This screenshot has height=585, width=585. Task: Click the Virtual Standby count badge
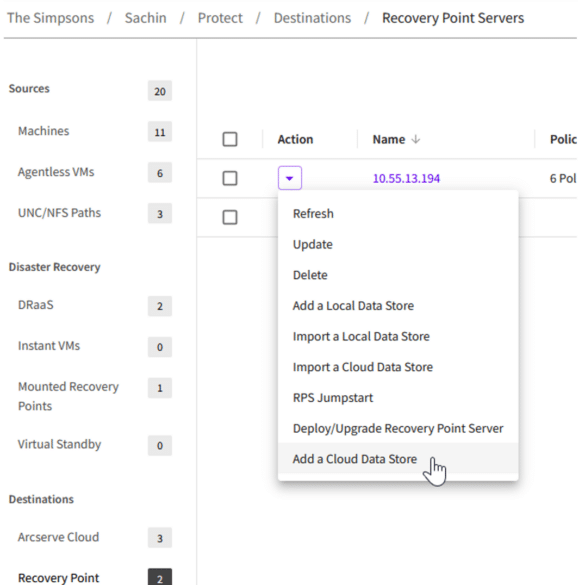pyautogui.click(x=160, y=445)
